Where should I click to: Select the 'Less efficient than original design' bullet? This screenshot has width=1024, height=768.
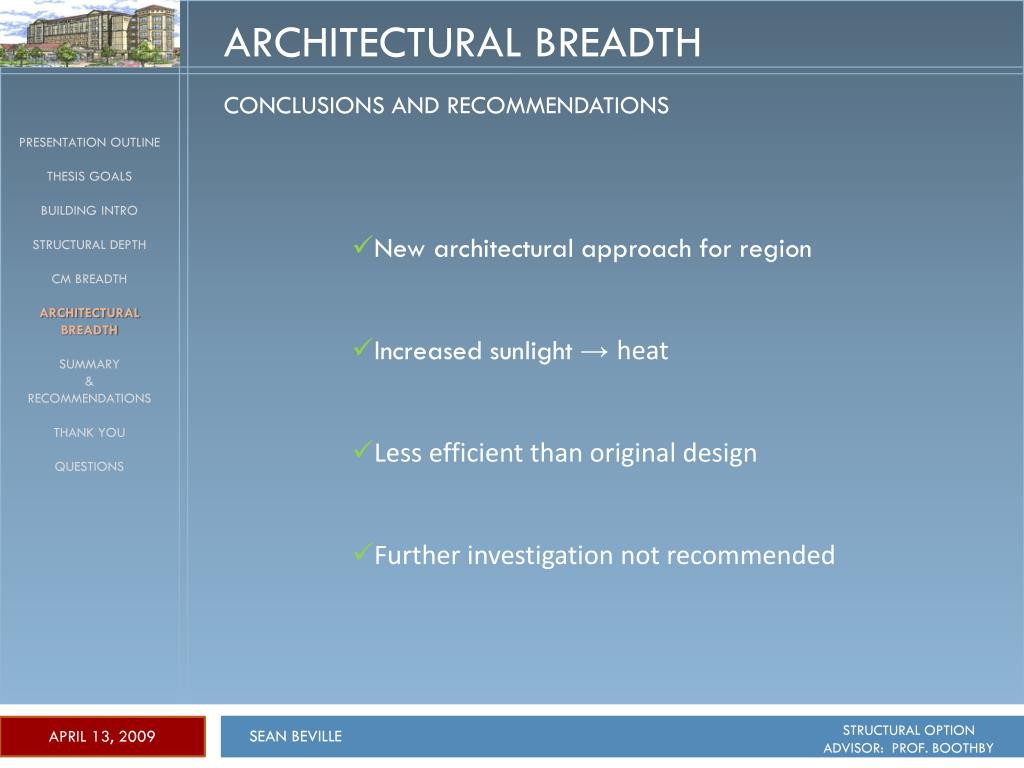(566, 453)
